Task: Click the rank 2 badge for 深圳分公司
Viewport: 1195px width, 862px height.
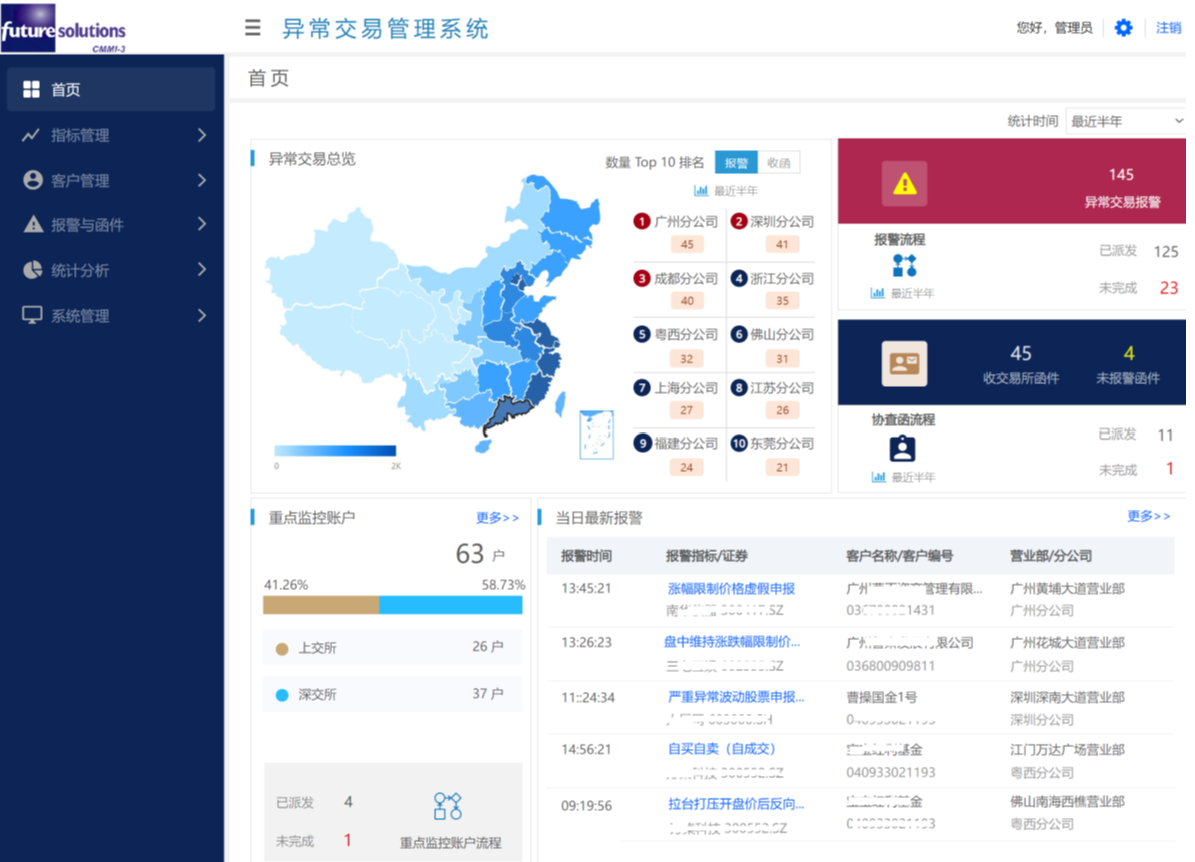Action: [x=738, y=221]
